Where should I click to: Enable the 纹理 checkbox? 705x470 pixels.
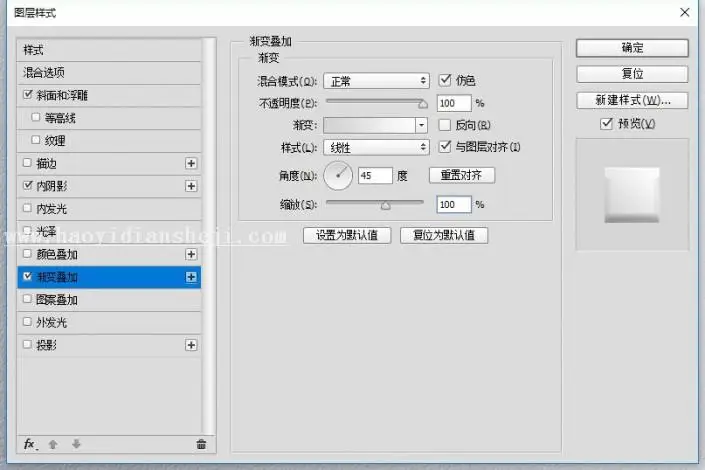(36, 140)
